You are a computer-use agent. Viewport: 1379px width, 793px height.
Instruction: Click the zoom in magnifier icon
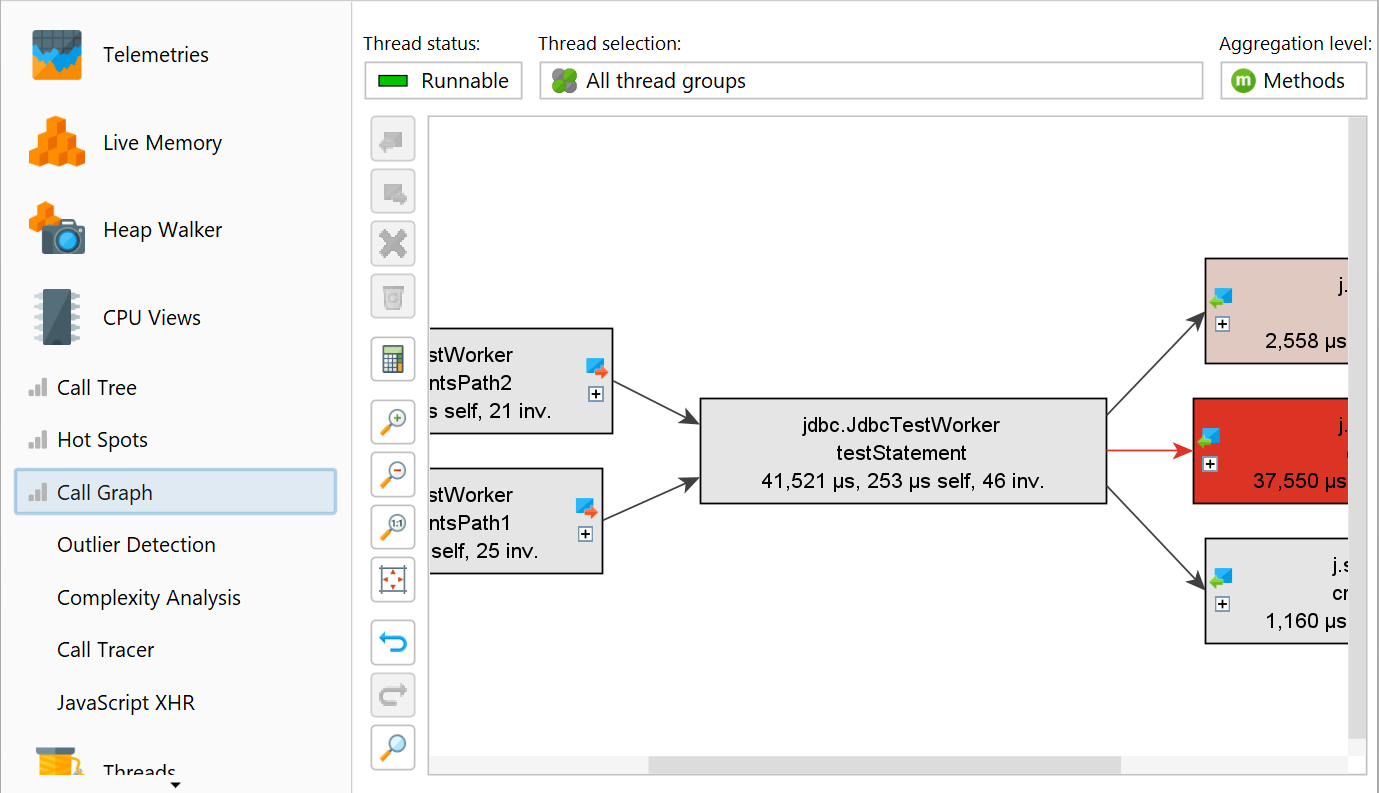point(393,423)
